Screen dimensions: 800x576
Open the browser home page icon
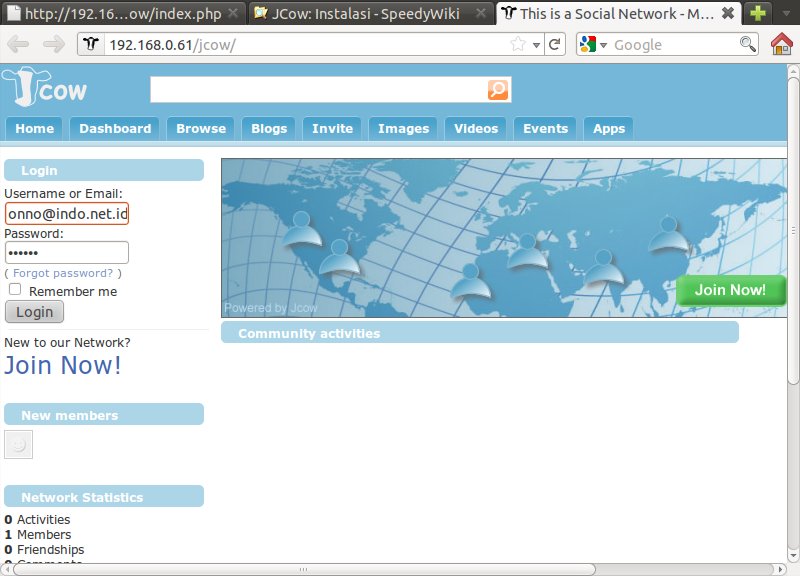[x=782, y=44]
